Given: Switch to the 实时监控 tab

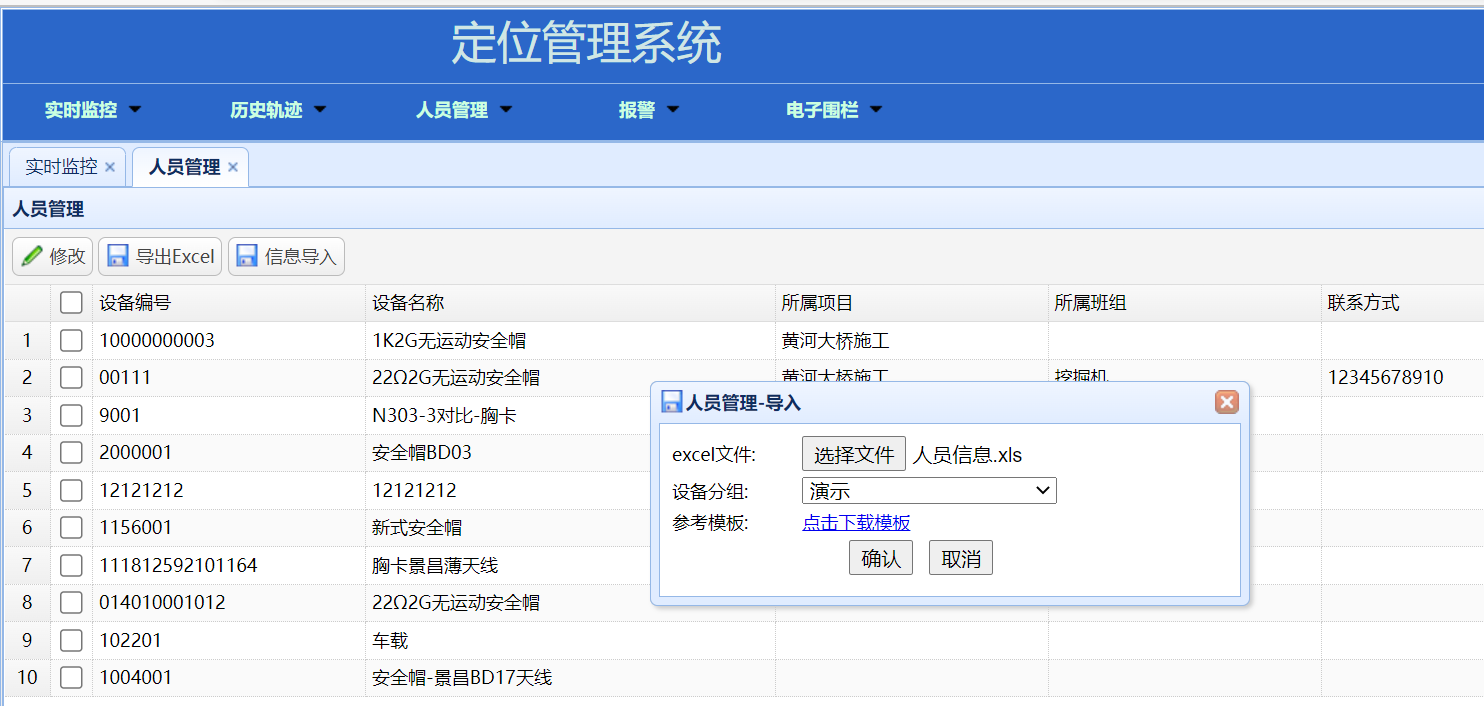Looking at the screenshot, I should click(x=61, y=167).
